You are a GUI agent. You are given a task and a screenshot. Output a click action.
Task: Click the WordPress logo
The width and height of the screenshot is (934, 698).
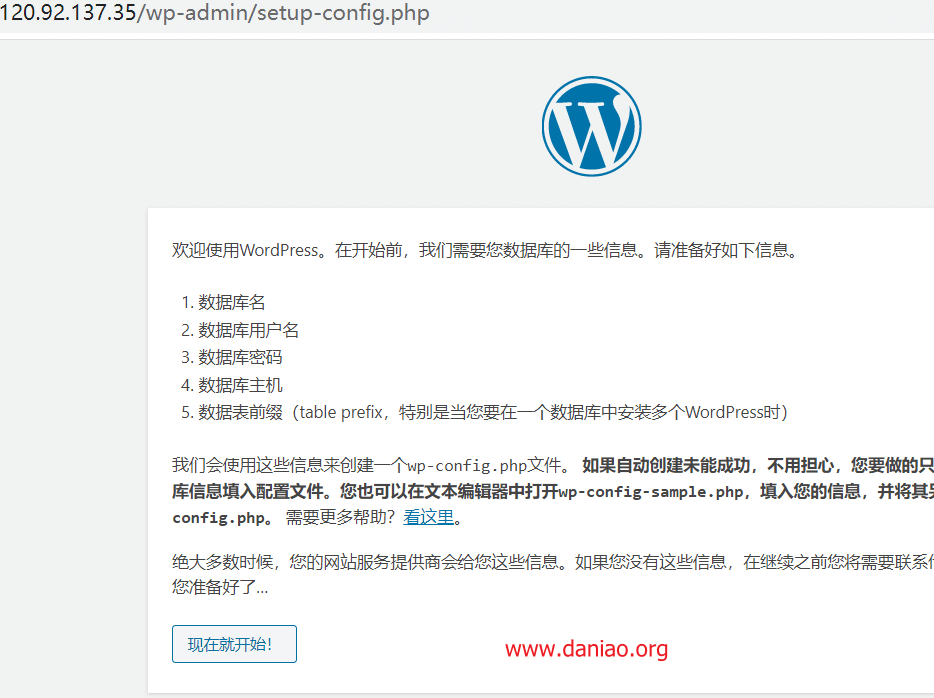tap(591, 126)
